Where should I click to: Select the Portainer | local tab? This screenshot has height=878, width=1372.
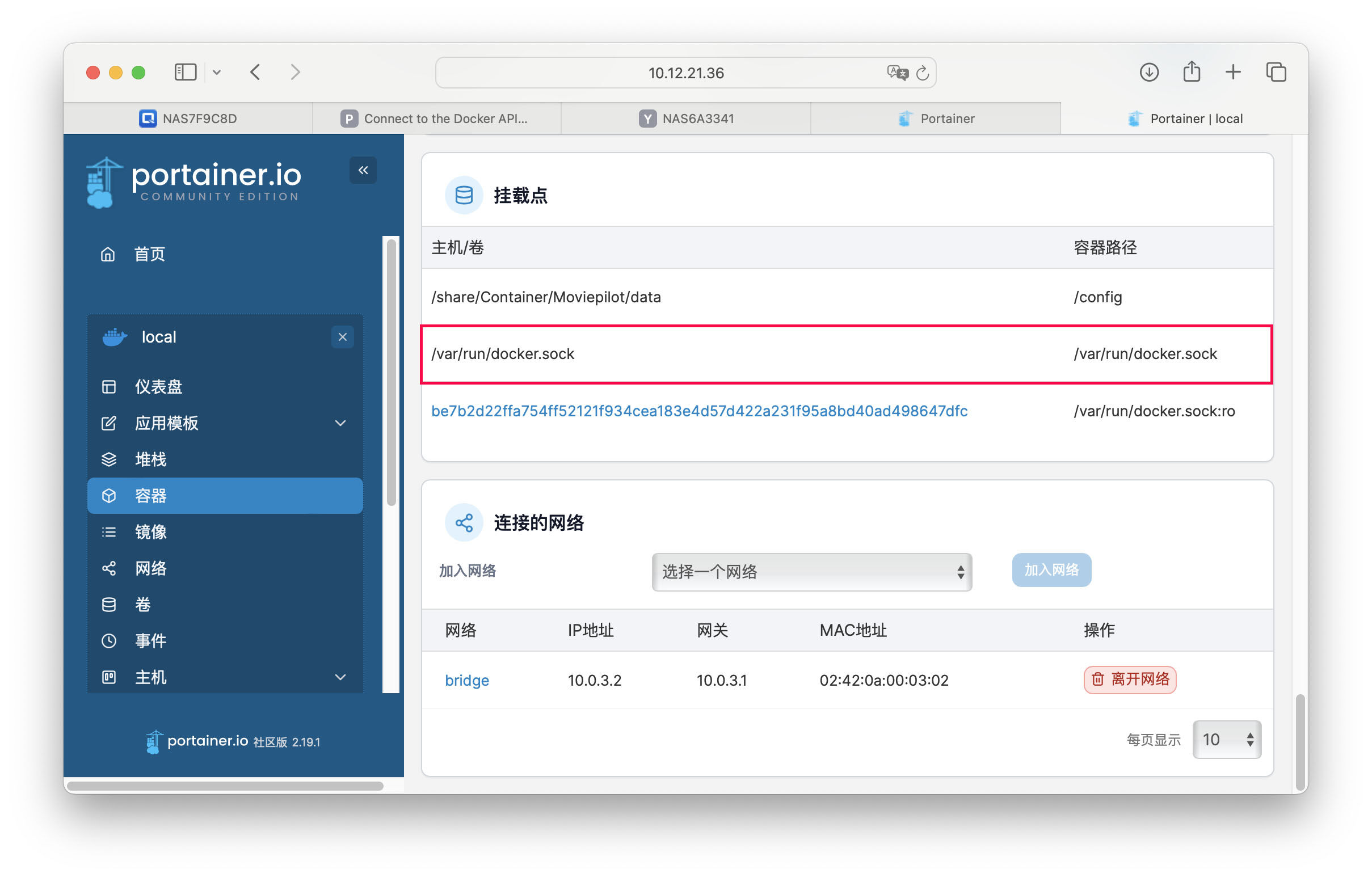pos(1184,119)
